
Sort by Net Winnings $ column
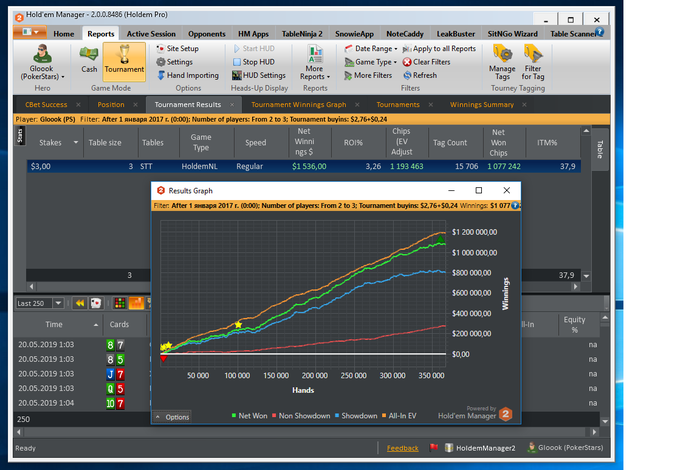click(x=304, y=141)
